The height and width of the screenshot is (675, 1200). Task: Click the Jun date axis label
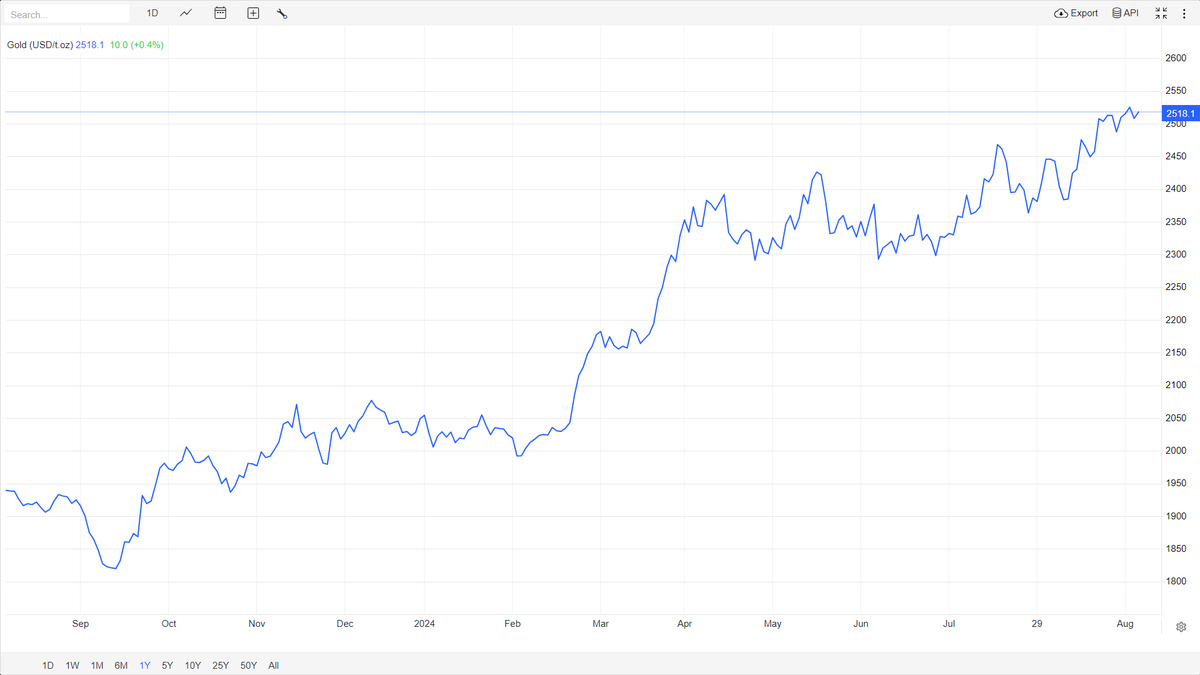(861, 624)
